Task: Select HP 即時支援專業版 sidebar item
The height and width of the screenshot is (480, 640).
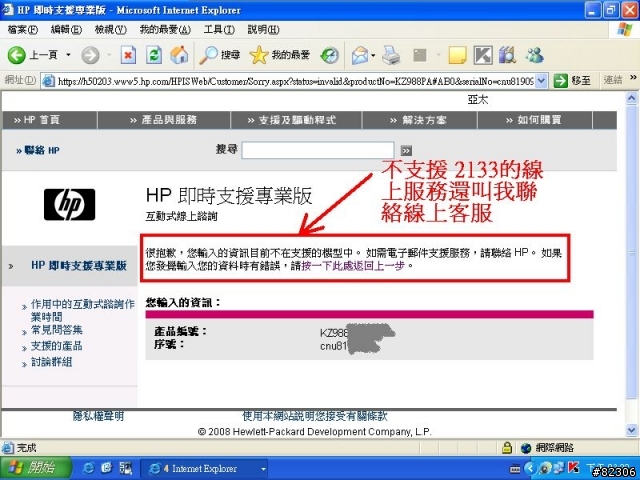Action: [79, 266]
